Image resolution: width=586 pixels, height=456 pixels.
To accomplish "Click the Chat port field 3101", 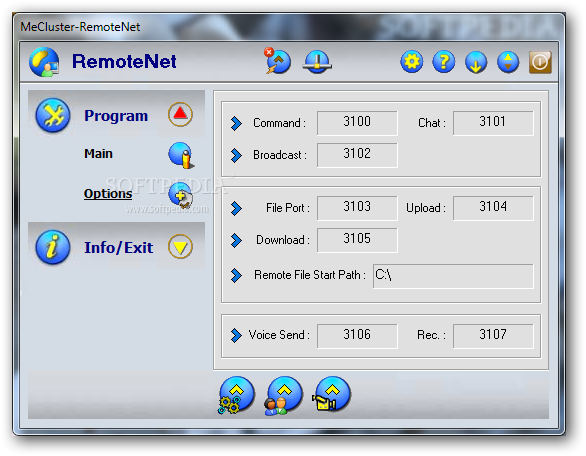I will coord(493,123).
